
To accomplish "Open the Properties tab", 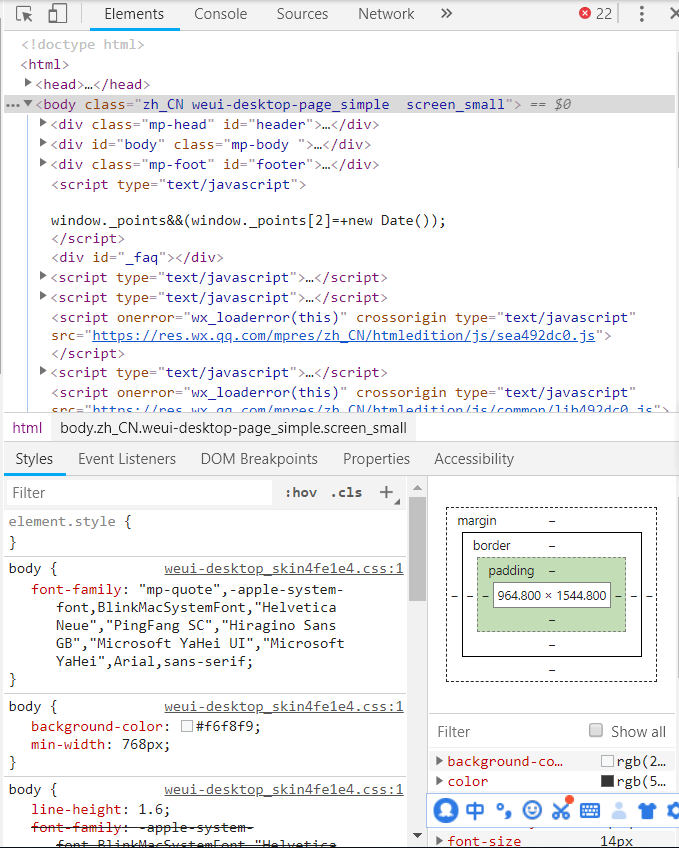I will click(x=376, y=459).
